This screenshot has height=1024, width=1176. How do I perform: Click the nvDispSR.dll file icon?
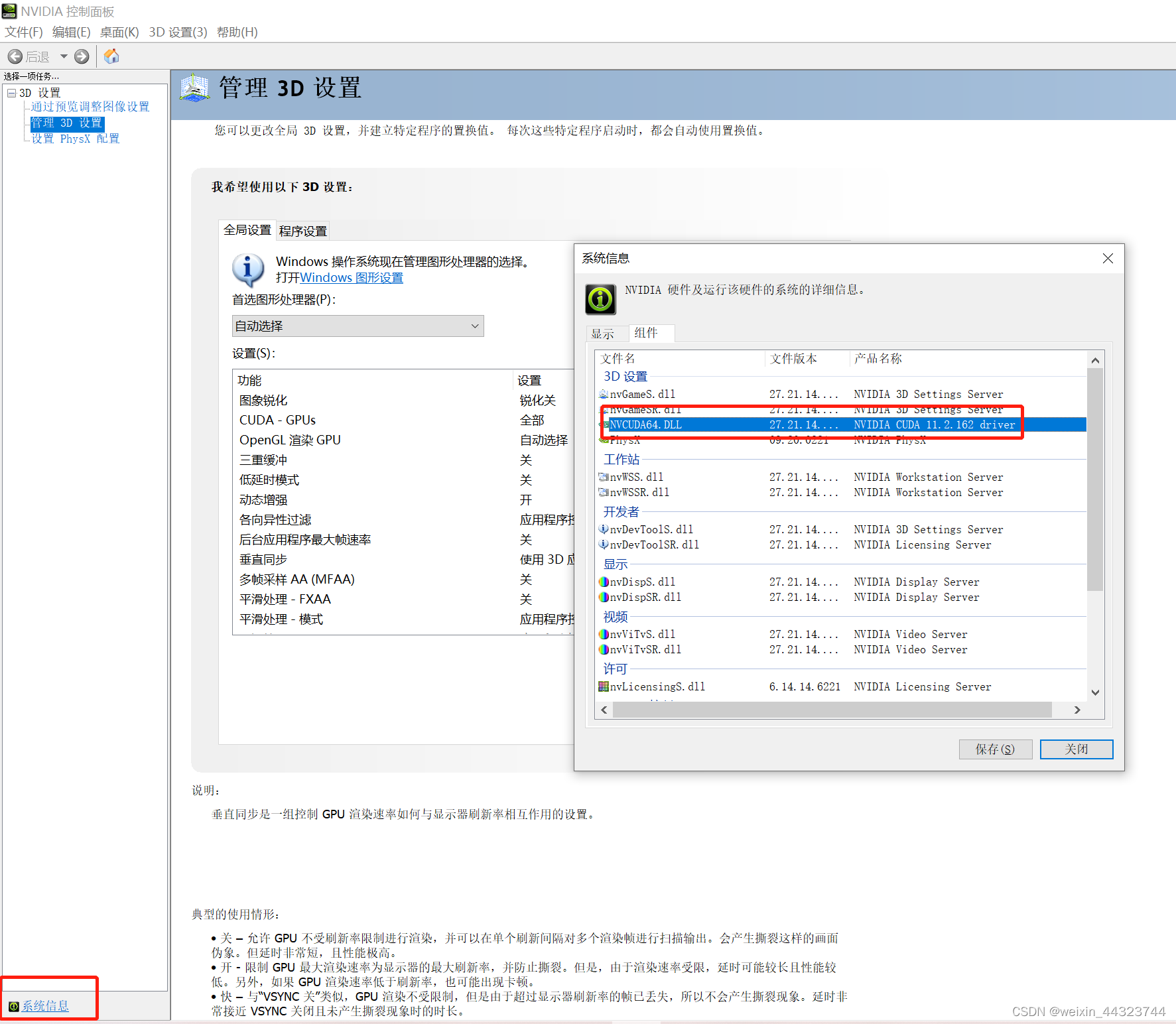click(x=604, y=597)
